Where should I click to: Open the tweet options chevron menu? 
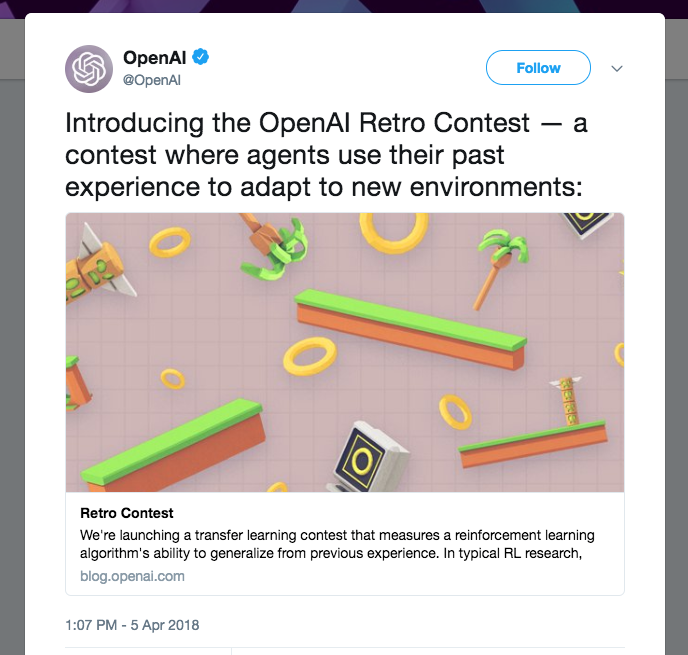point(617,69)
